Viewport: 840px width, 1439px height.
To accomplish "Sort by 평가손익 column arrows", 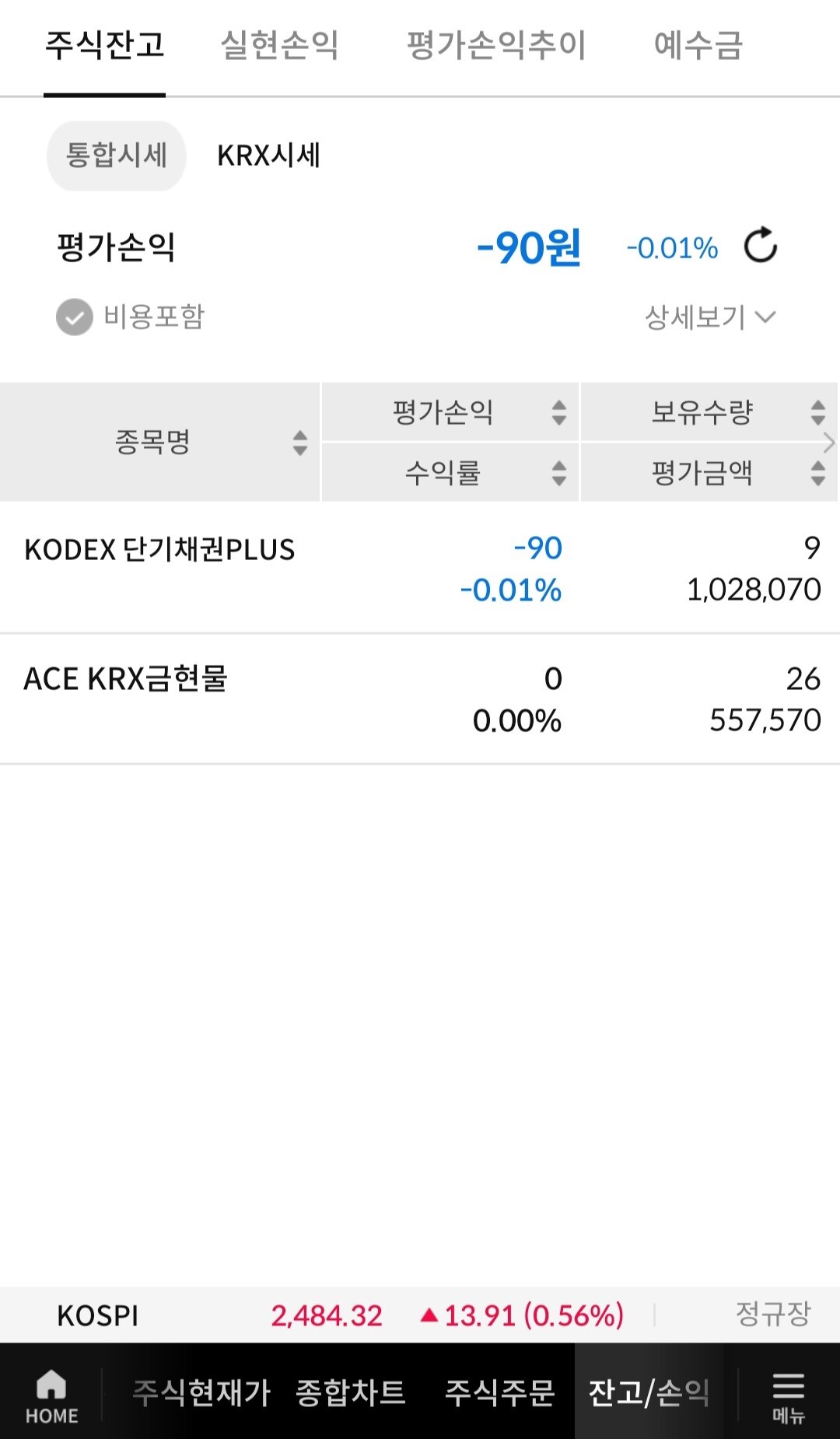I will tap(558, 412).
